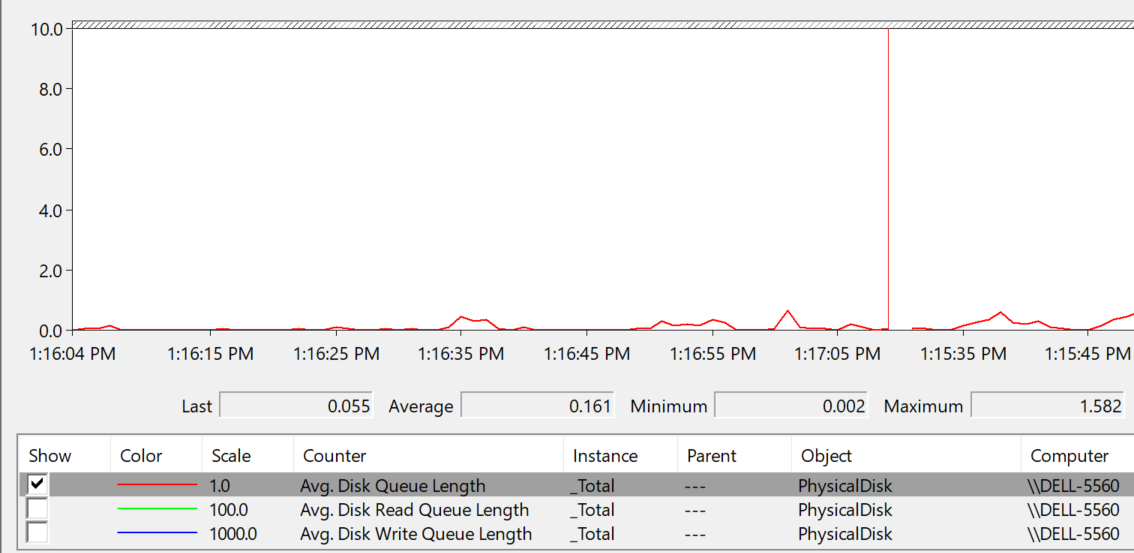Sort by the Show column header
Viewport: 1134px width, 553px height.
tap(64, 455)
